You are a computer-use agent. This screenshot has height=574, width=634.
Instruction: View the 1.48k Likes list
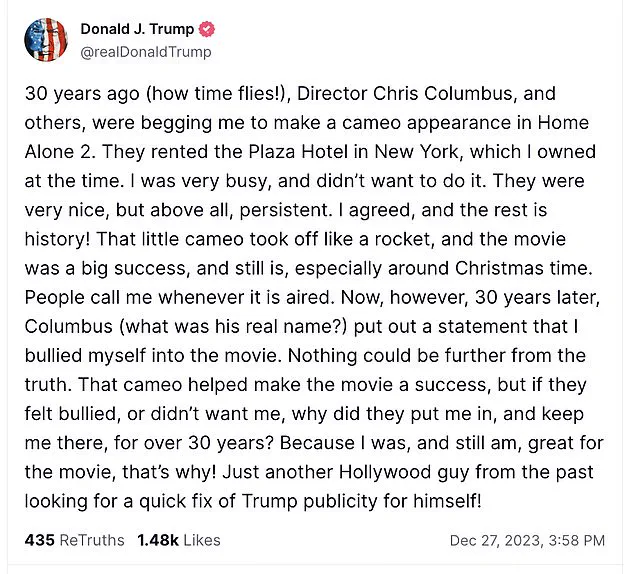(x=177, y=540)
